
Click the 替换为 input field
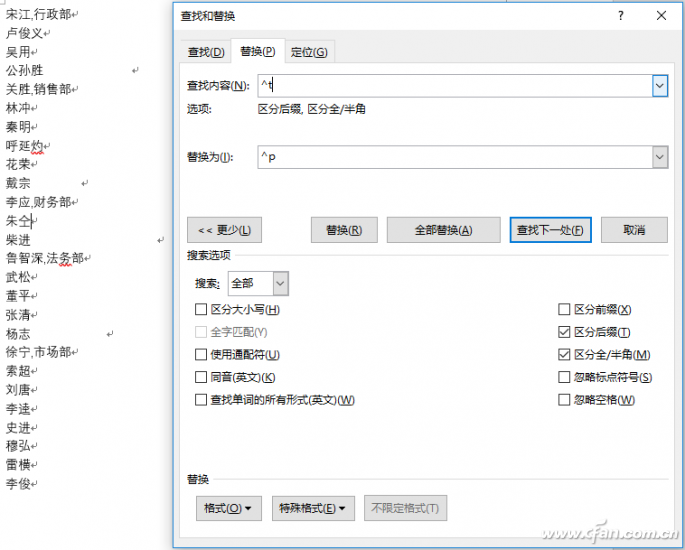pos(455,157)
